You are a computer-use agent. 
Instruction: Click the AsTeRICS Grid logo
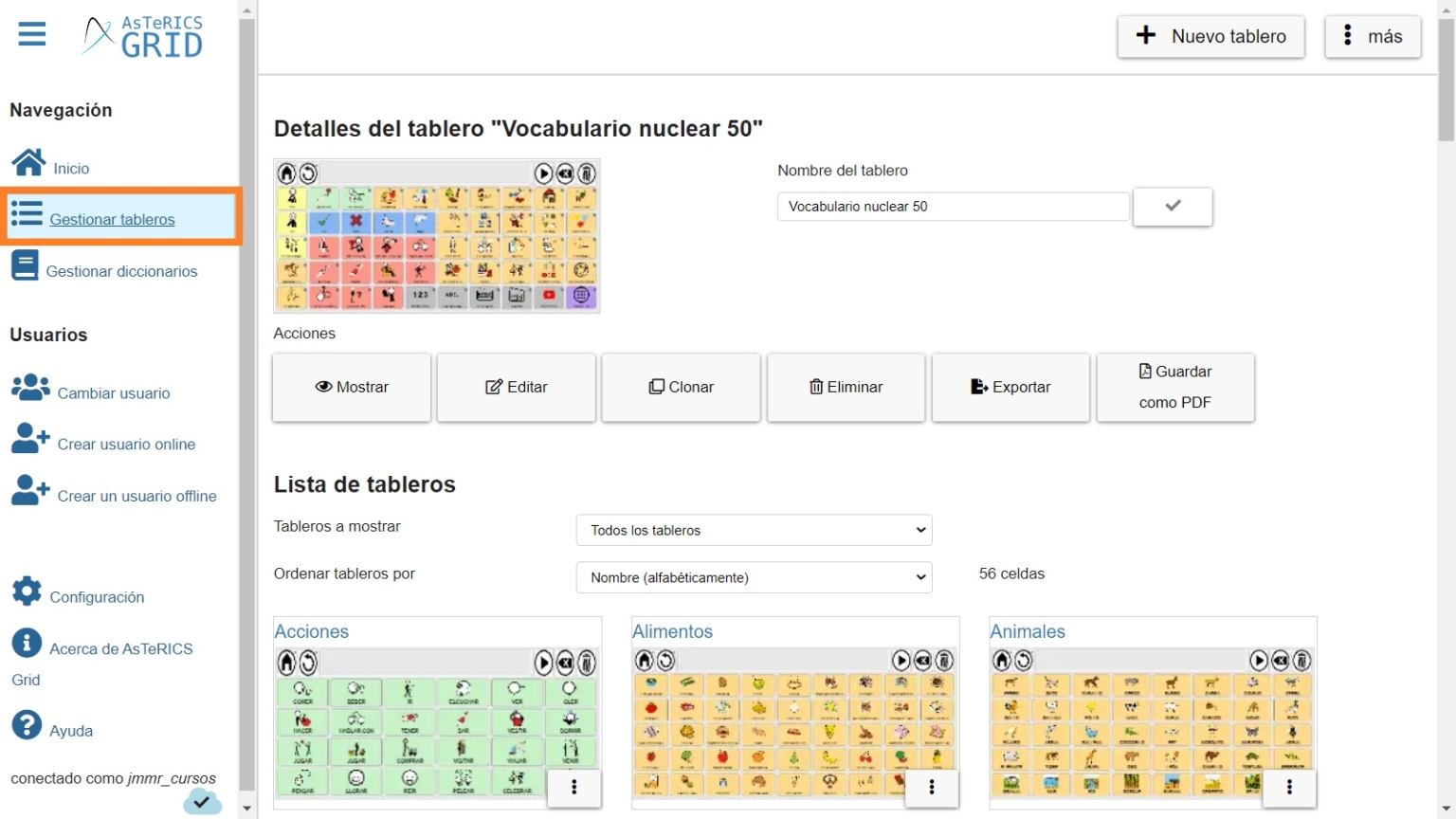pyautogui.click(x=141, y=36)
